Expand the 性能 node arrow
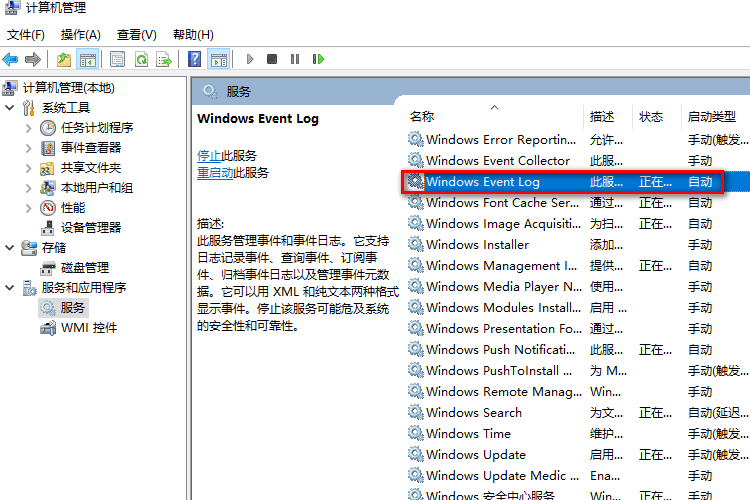The height and width of the screenshot is (500, 750). click(x=29, y=208)
